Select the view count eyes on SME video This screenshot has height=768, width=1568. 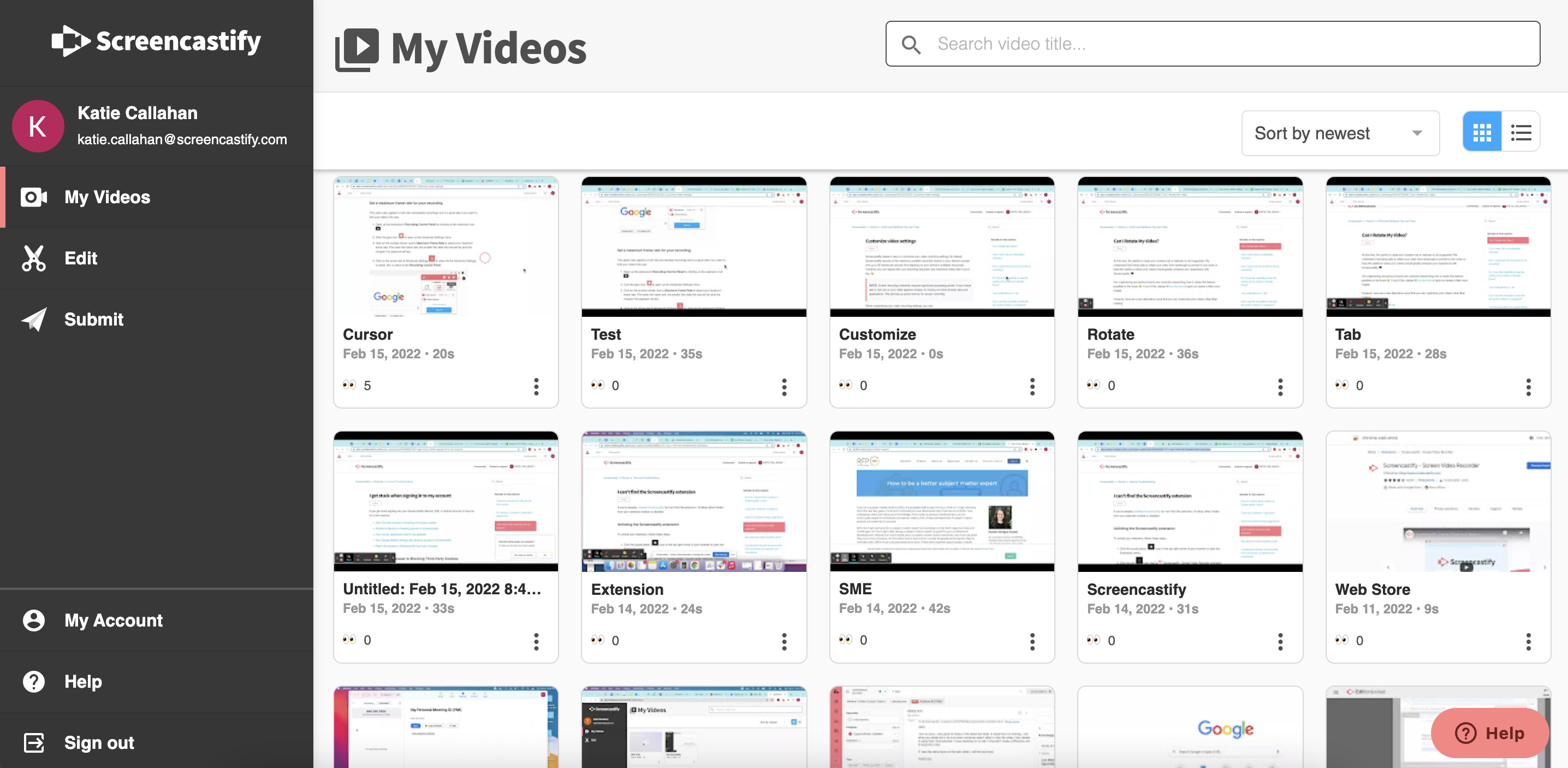click(x=846, y=640)
